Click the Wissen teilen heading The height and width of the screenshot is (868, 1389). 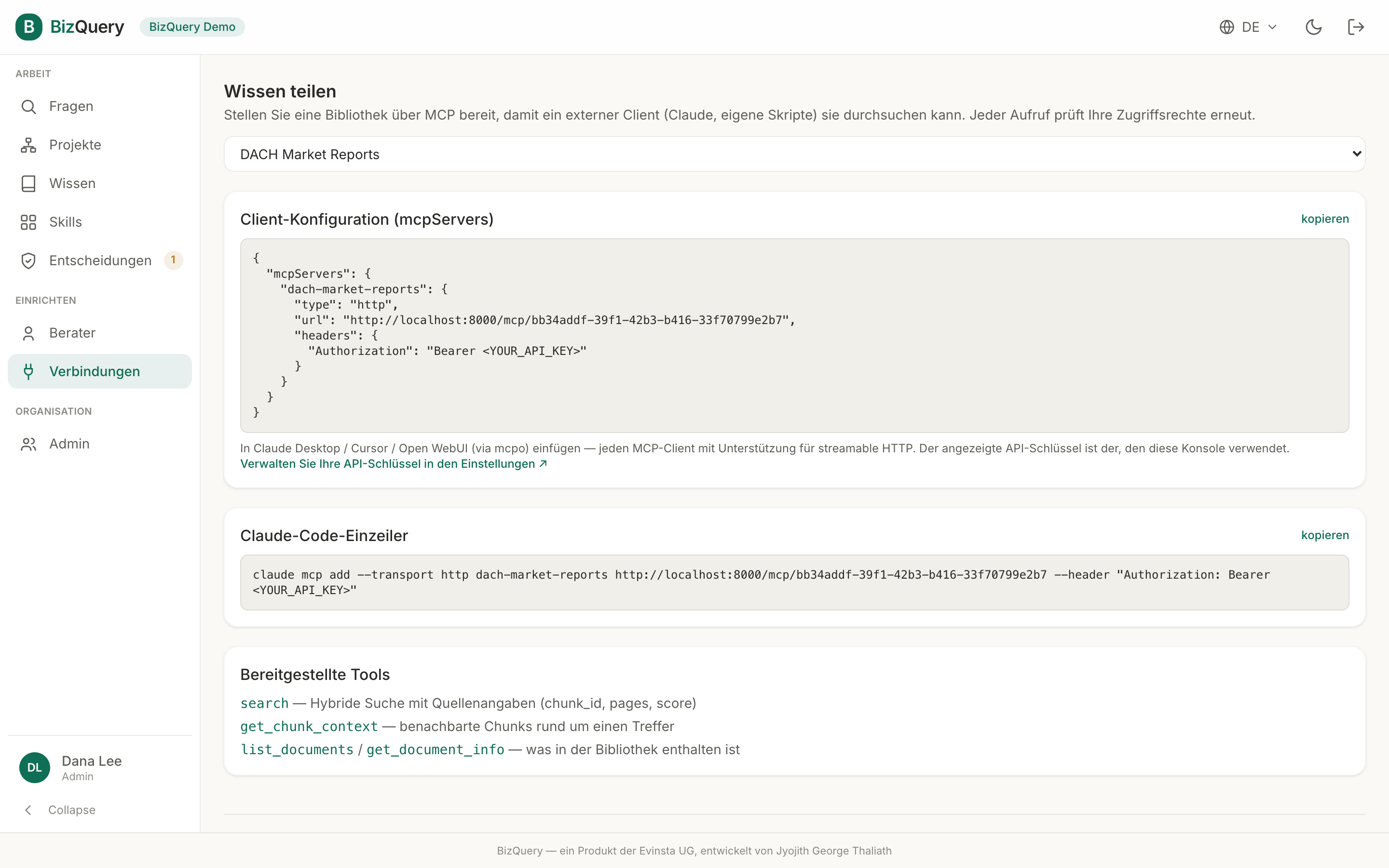point(280,91)
